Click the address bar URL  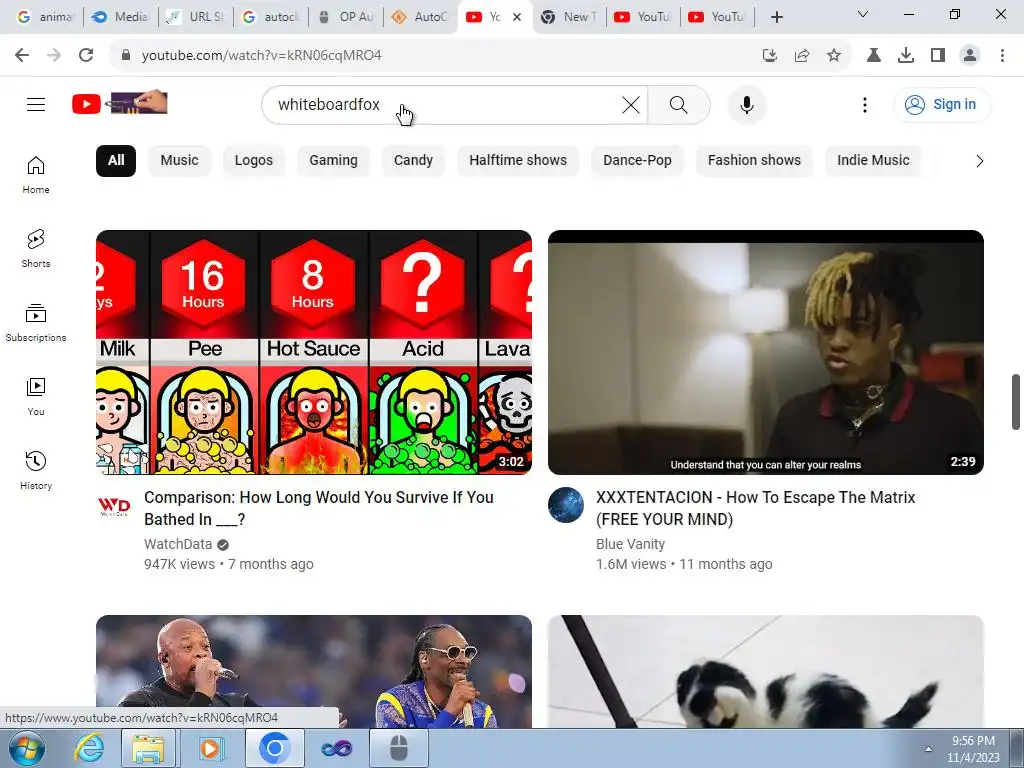tap(261, 56)
